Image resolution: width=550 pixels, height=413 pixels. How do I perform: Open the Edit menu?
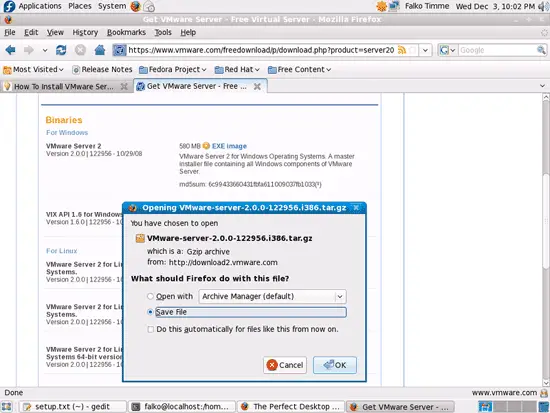pyautogui.click(x=31, y=32)
